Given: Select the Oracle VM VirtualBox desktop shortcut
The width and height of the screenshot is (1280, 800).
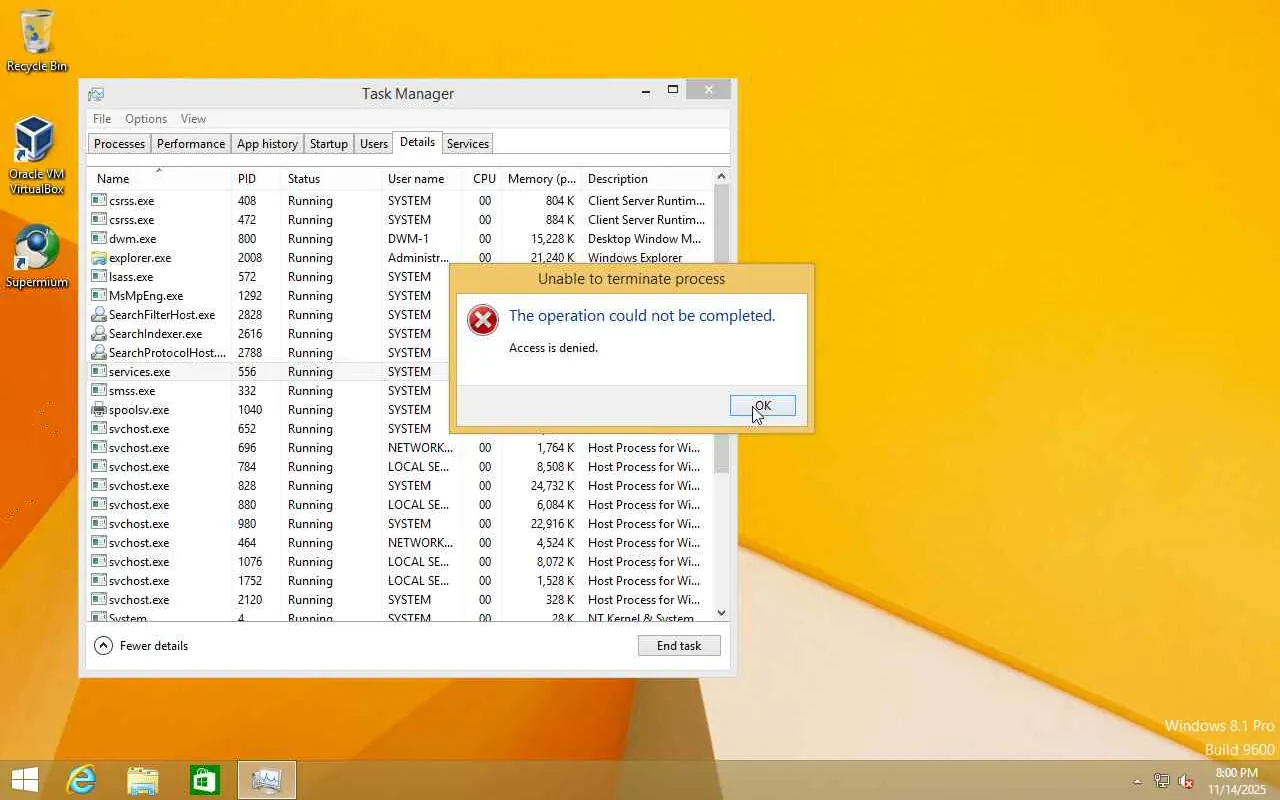Looking at the screenshot, I should click(x=36, y=156).
